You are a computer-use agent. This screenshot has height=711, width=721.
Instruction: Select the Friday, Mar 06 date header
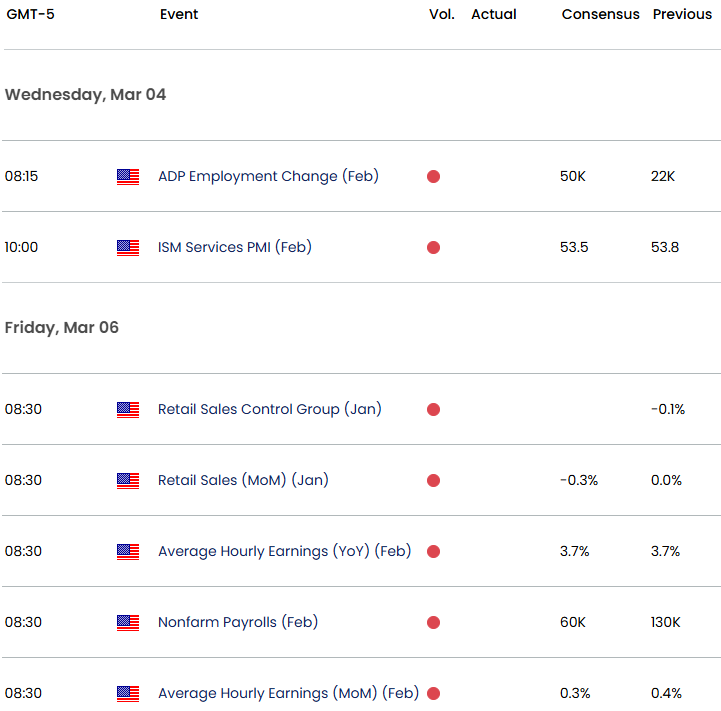click(x=61, y=328)
